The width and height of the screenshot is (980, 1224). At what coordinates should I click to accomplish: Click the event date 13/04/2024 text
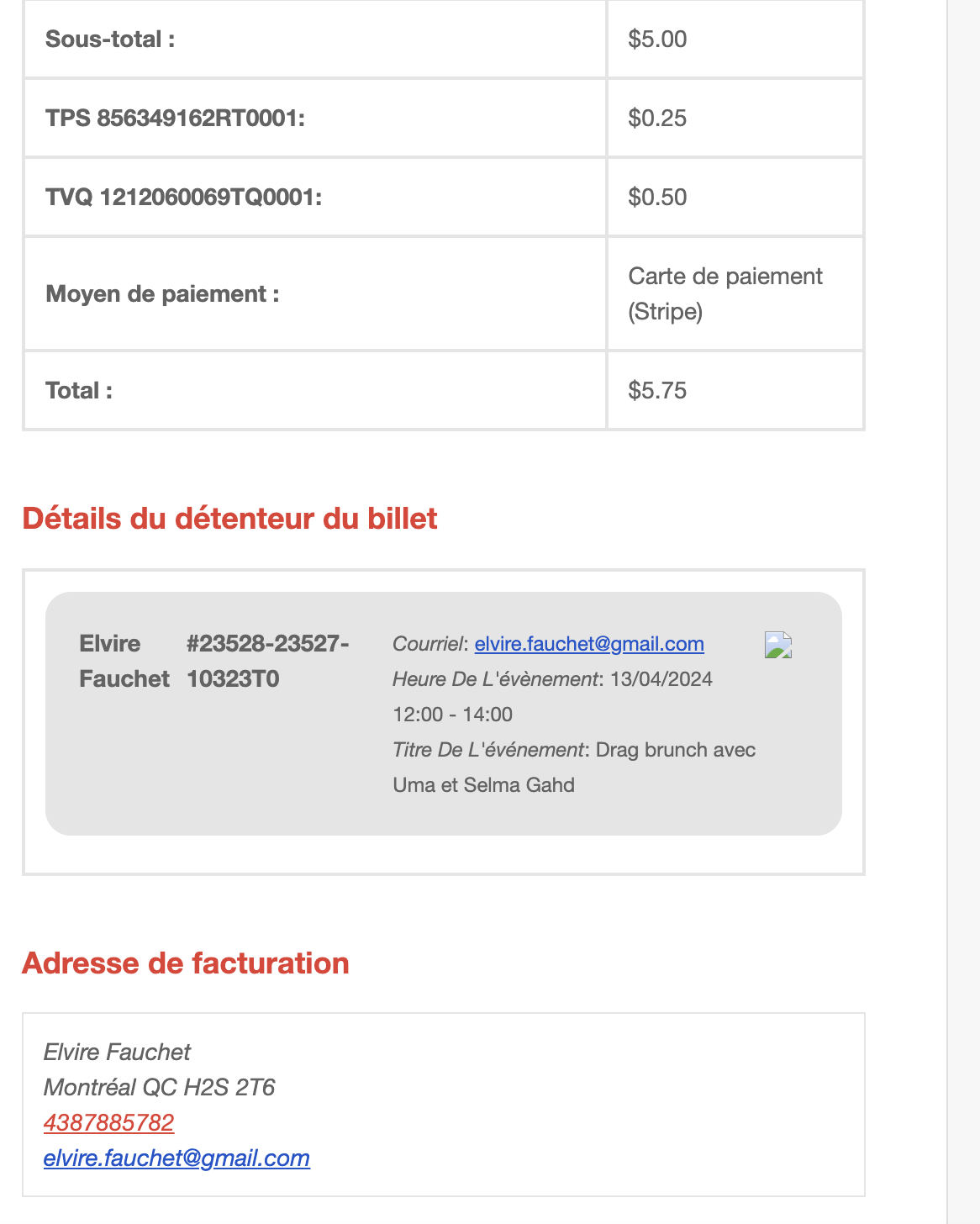(x=661, y=679)
